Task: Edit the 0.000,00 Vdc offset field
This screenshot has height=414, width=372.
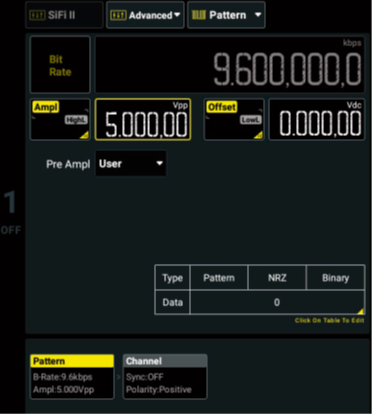Action: coord(317,119)
